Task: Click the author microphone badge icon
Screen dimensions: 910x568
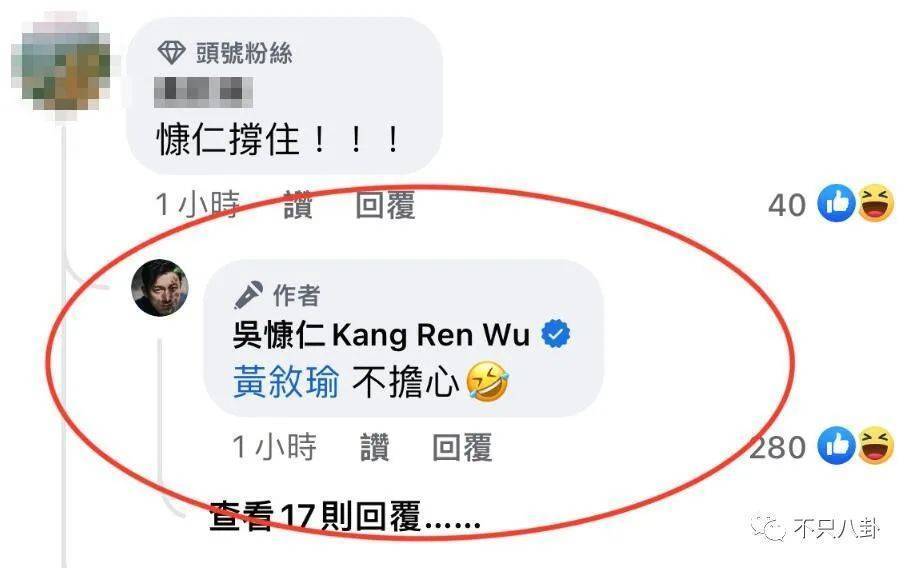Action: coord(248,295)
